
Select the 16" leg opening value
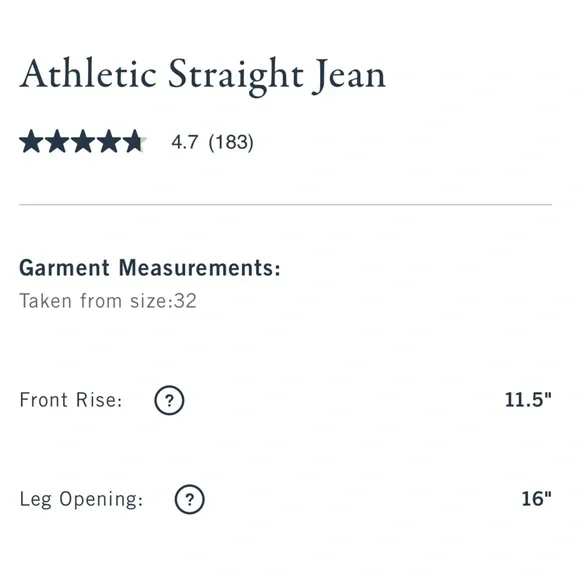coord(536,499)
